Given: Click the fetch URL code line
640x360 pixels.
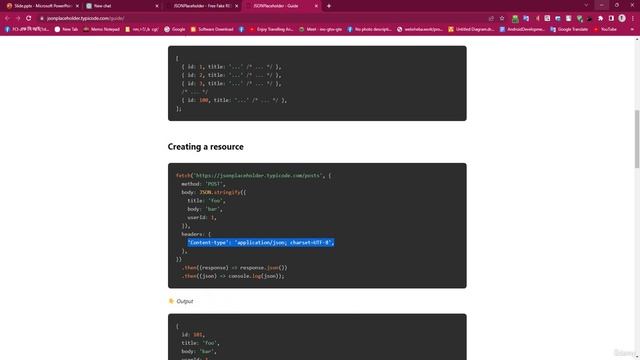Looking at the screenshot, I should 253,176.
